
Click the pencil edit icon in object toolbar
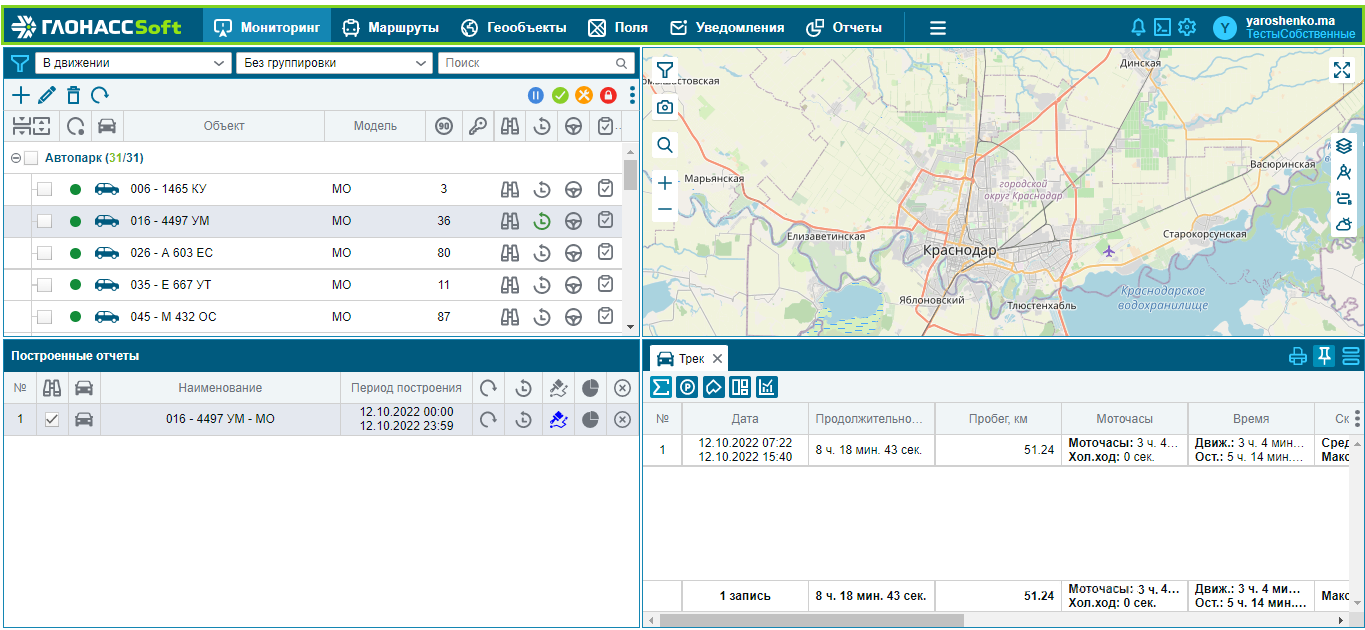[47, 96]
